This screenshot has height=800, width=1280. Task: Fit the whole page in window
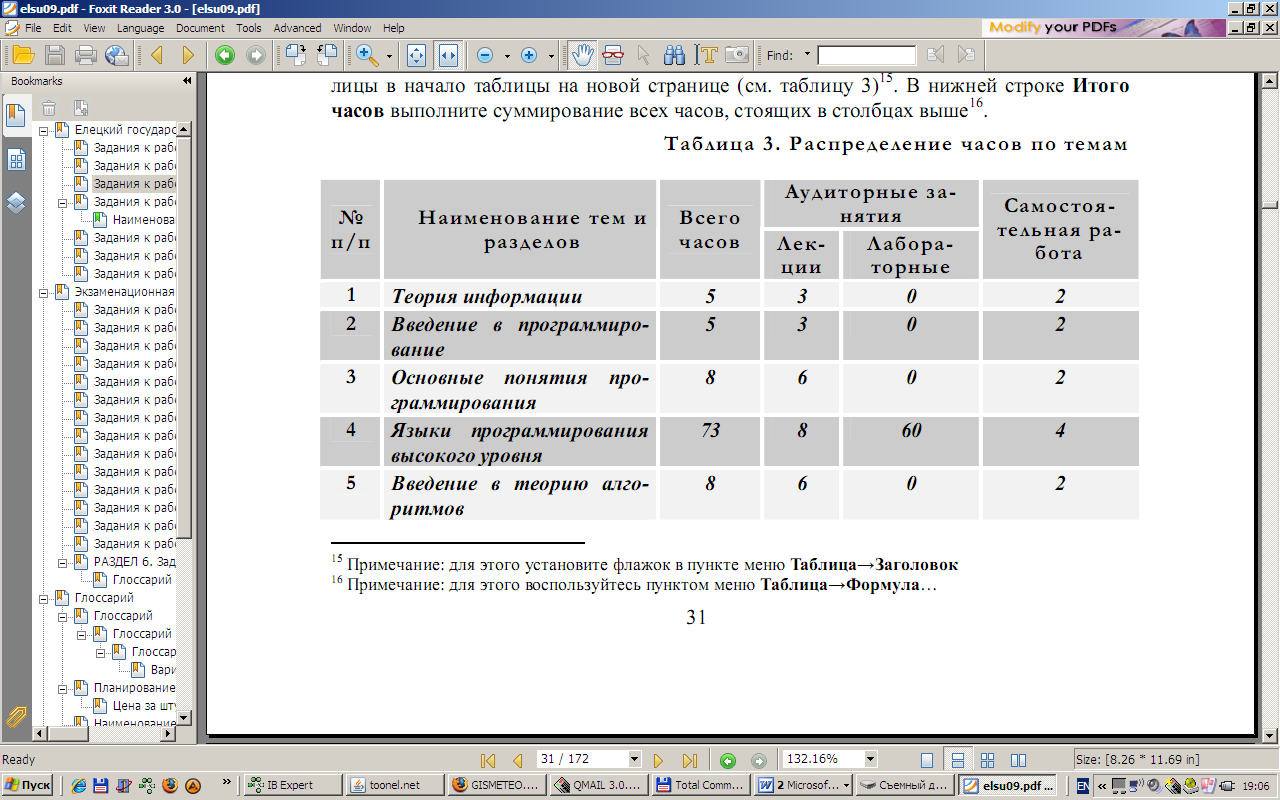(x=417, y=55)
